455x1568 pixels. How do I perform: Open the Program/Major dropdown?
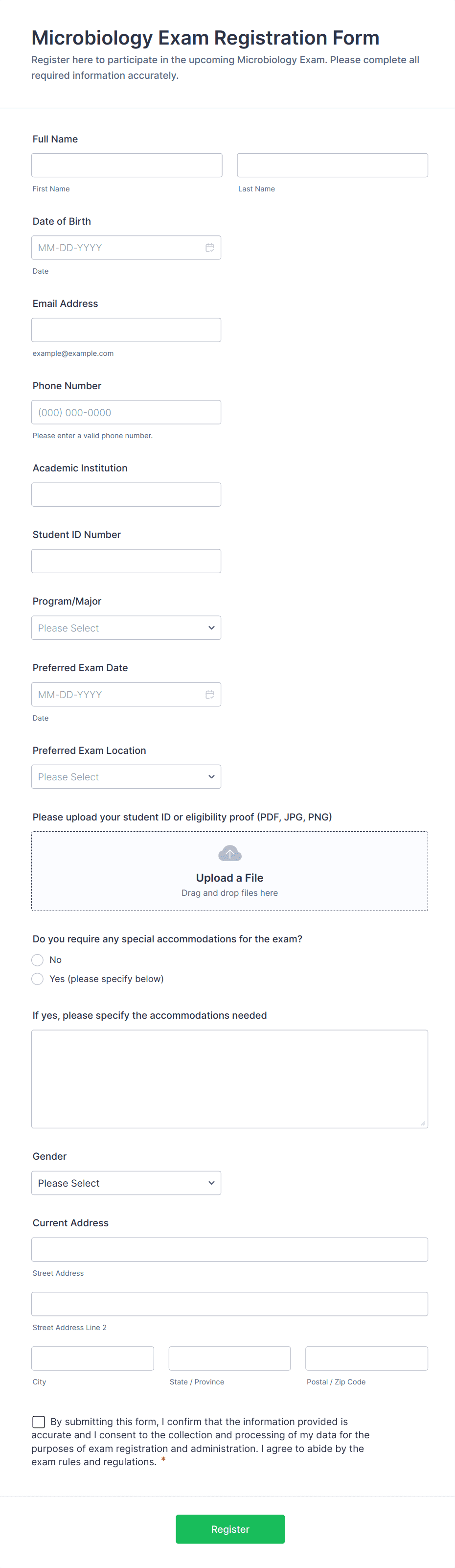click(x=126, y=628)
